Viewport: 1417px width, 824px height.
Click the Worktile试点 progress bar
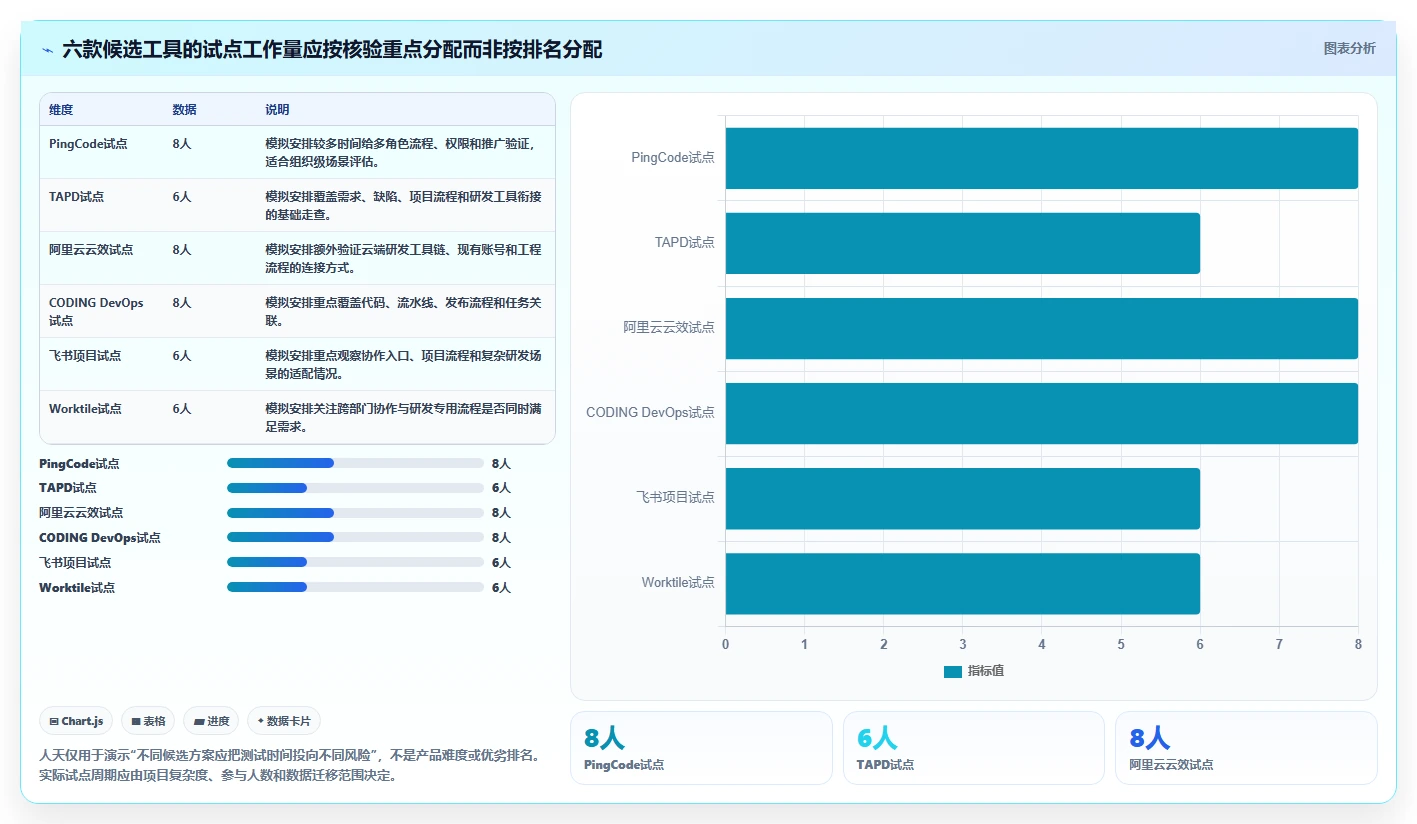(355, 587)
